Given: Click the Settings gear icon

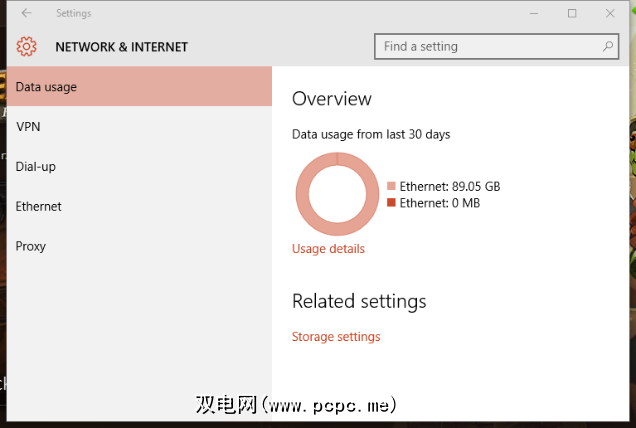Looking at the screenshot, I should (x=27, y=46).
